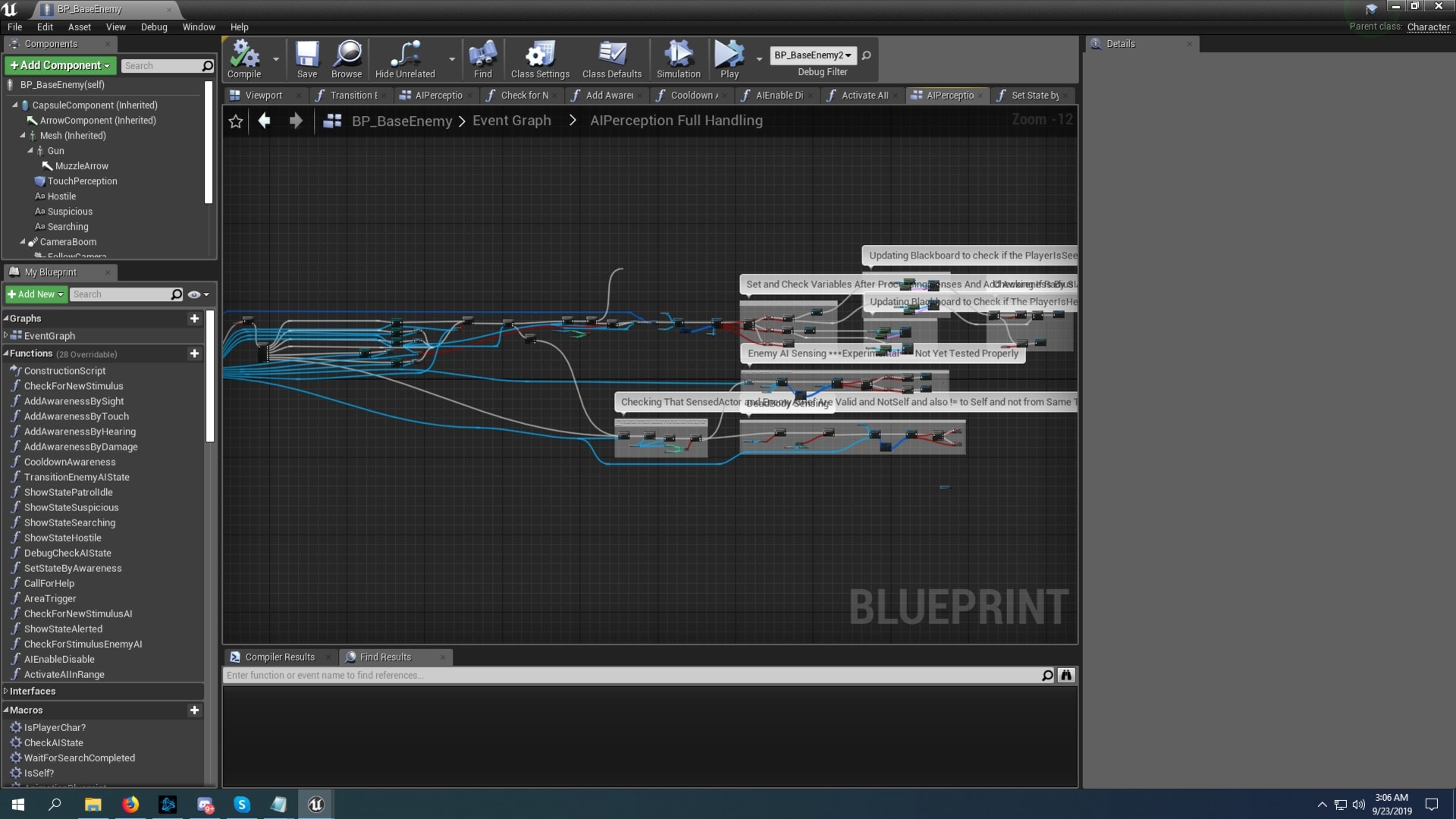Close the Details panel tab

pyautogui.click(x=1189, y=44)
